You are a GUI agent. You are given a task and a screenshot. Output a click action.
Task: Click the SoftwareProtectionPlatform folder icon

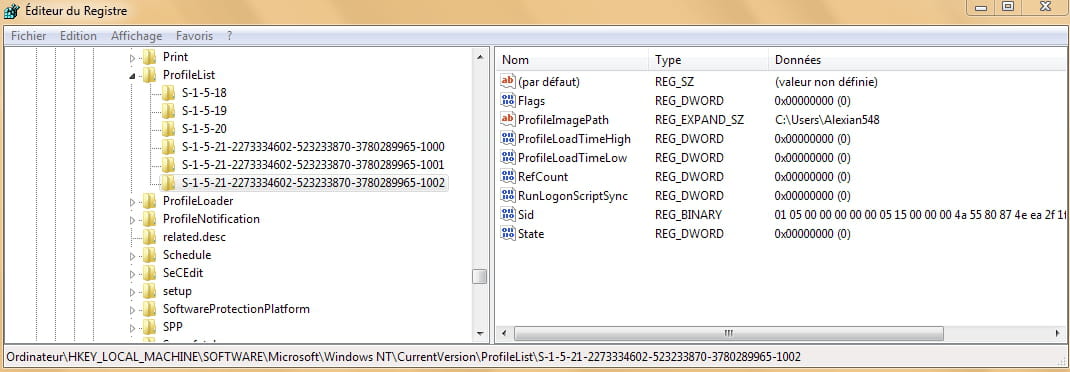pyautogui.click(x=149, y=309)
